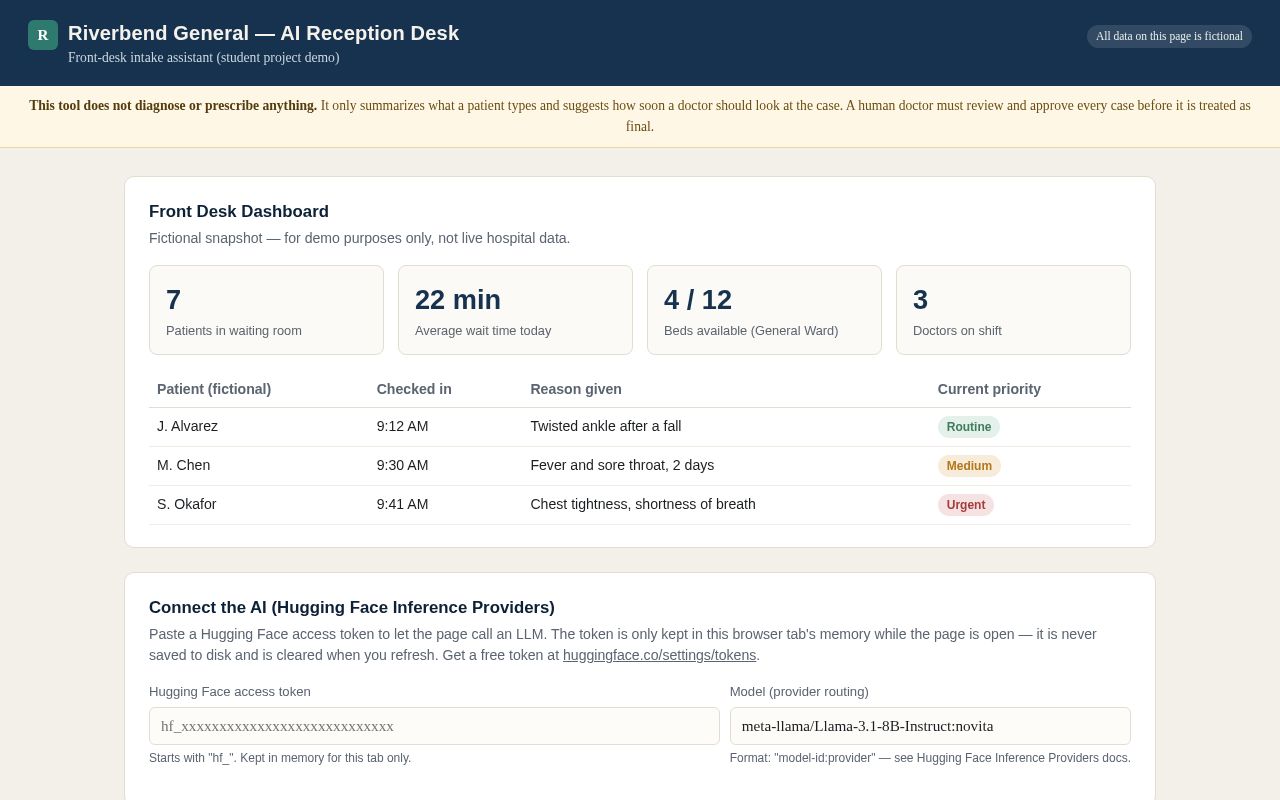This screenshot has width=1280, height=800.
Task: Click 'Fever and sore throat, 2 days' reason
Action: click(x=622, y=465)
